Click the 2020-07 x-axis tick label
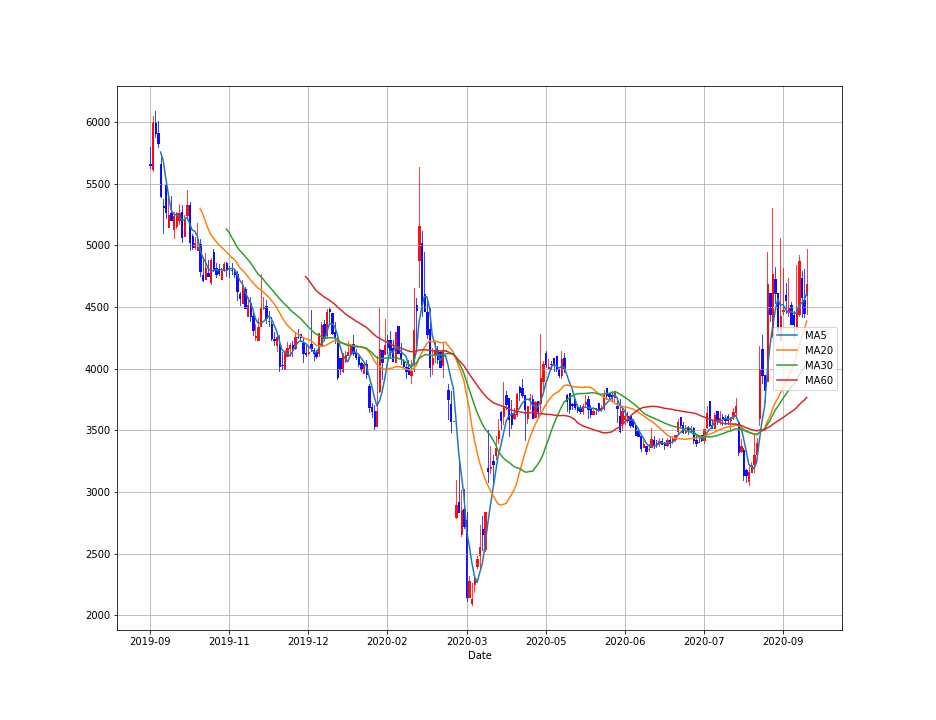Viewport: 936px width, 720px height. coord(704,642)
